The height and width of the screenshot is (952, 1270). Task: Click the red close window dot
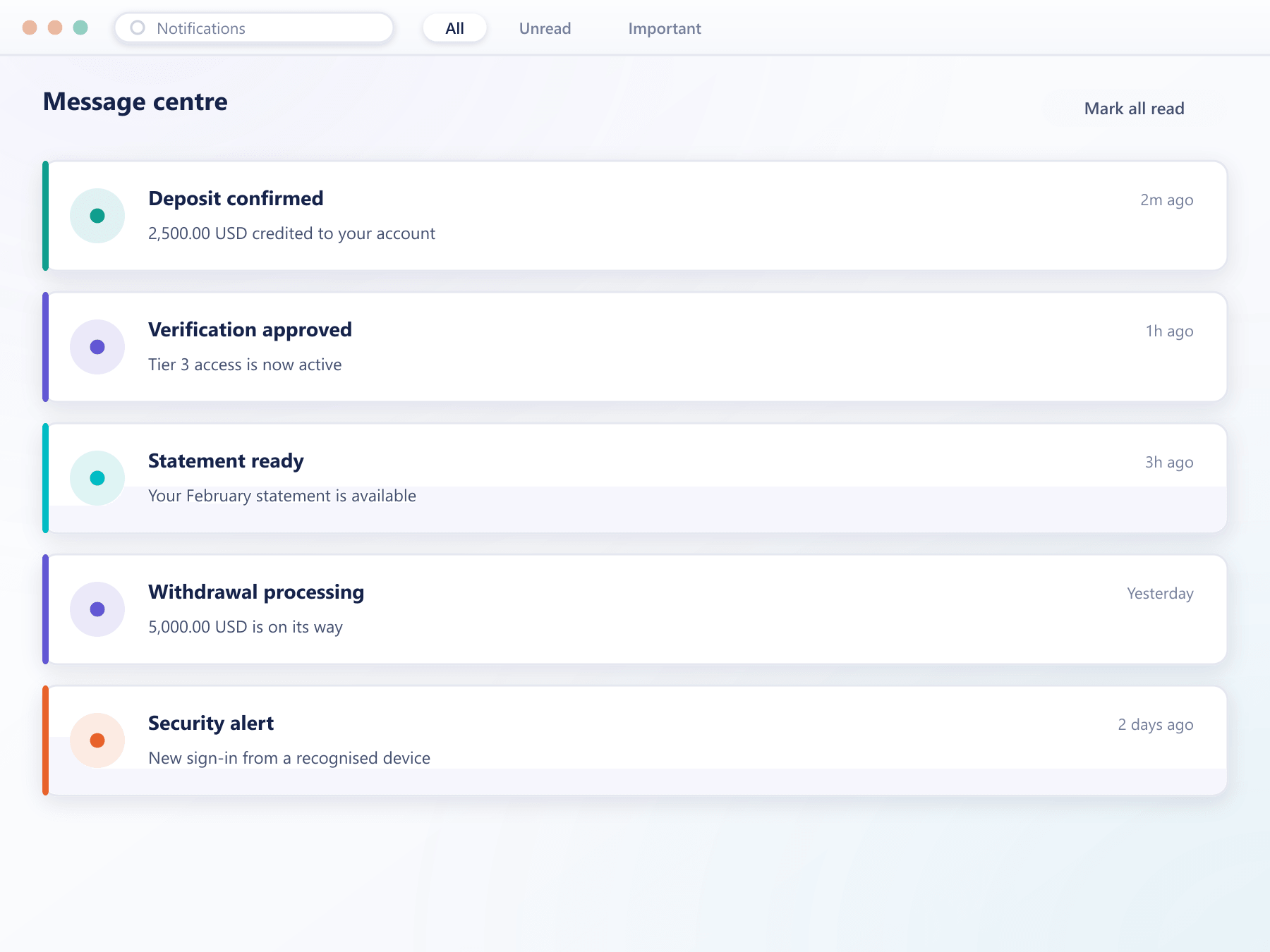pyautogui.click(x=30, y=28)
